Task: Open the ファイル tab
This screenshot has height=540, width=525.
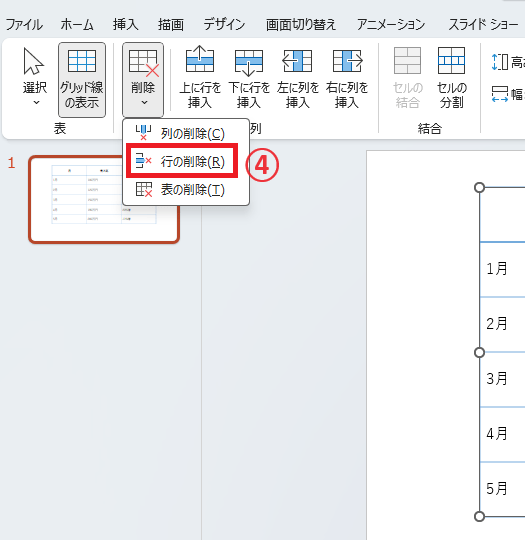Action: coord(24,25)
